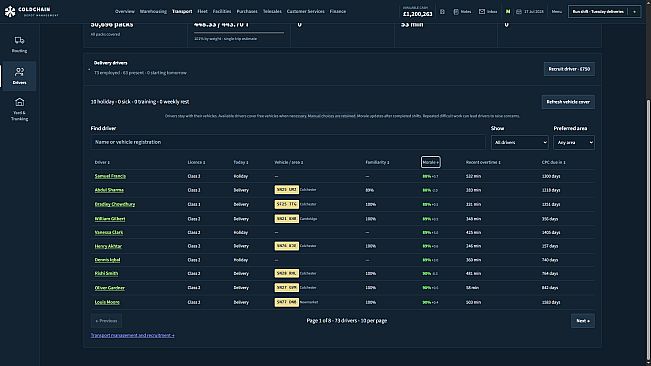
Task: Expand the Run shift options arrow
Action: tap(634, 12)
